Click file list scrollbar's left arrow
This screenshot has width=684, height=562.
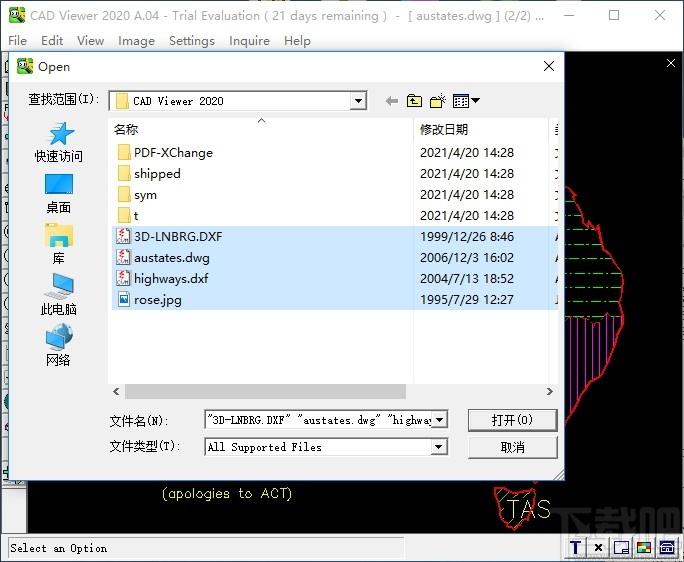[x=116, y=391]
